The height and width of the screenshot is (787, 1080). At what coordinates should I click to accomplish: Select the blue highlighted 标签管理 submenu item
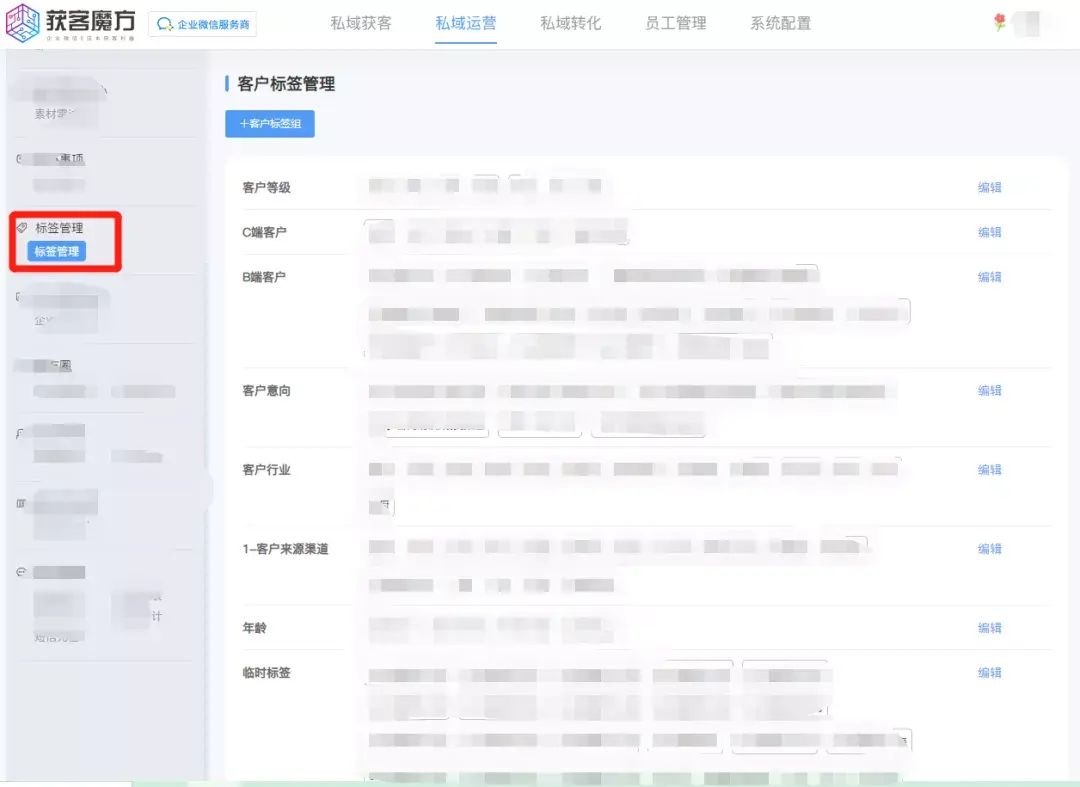click(57, 252)
